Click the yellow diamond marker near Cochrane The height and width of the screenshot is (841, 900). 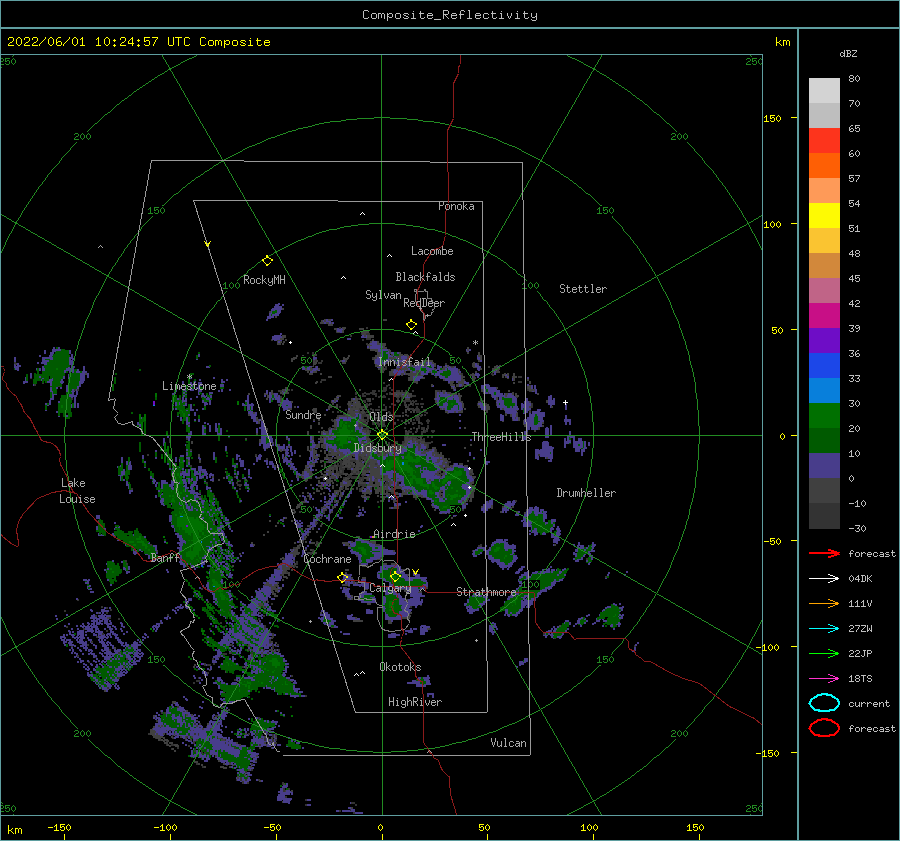(x=343, y=578)
